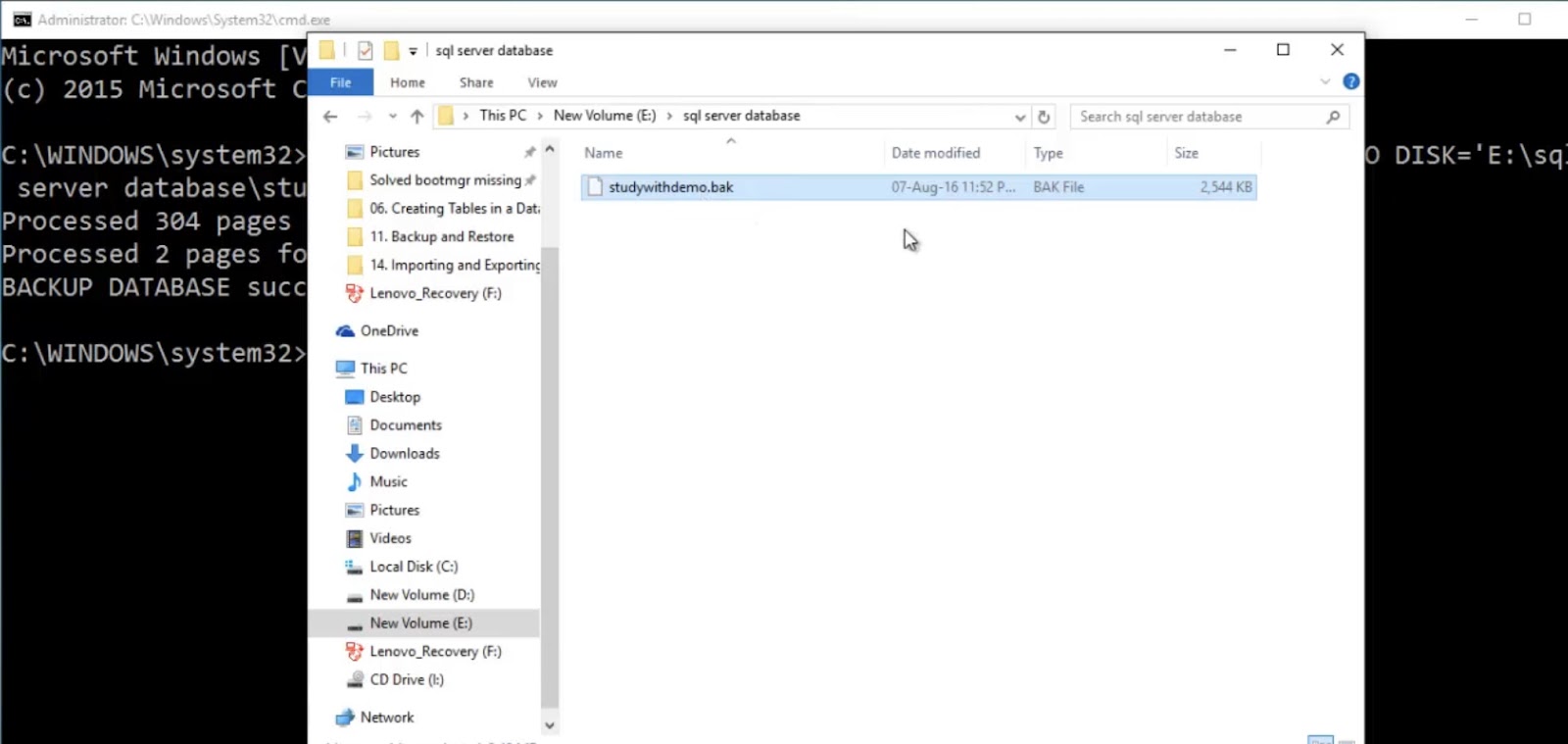Image resolution: width=1568 pixels, height=744 pixels.
Task: Open 14. Importing and Exporting folder
Action: point(455,266)
